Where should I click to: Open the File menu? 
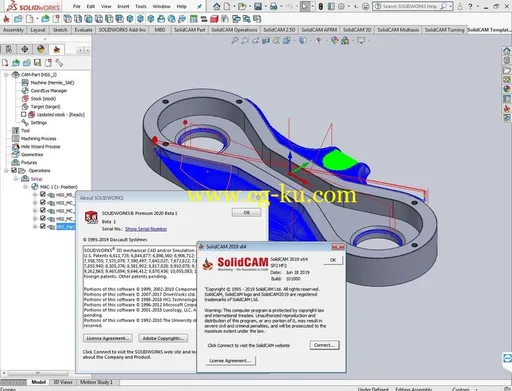click(77, 6)
